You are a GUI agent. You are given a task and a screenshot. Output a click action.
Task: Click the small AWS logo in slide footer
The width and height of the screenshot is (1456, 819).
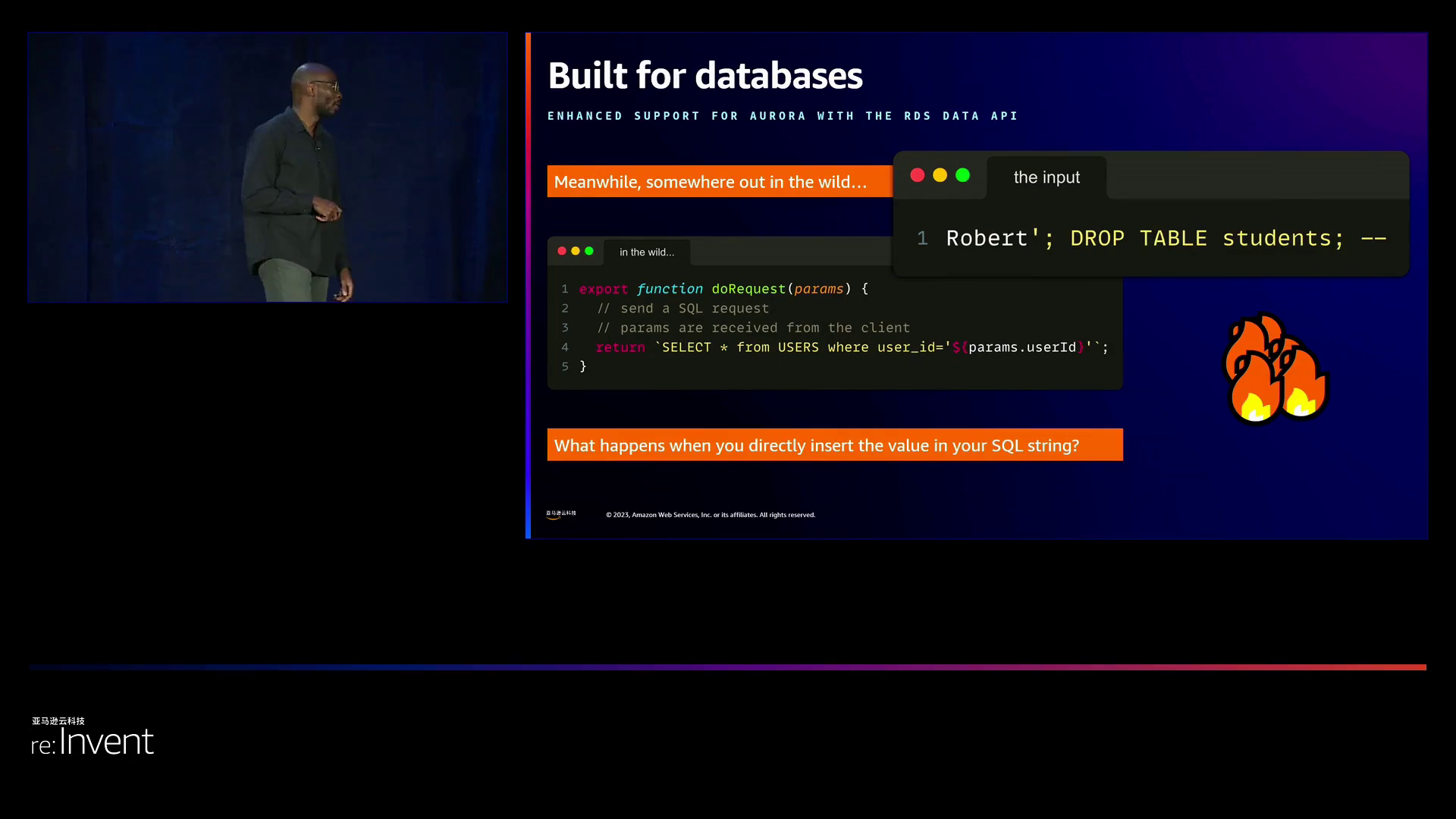tap(561, 514)
